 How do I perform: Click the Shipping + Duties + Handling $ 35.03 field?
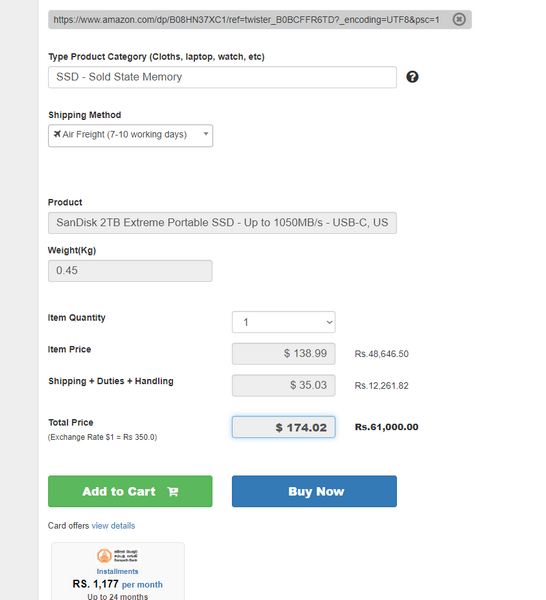[x=284, y=385]
